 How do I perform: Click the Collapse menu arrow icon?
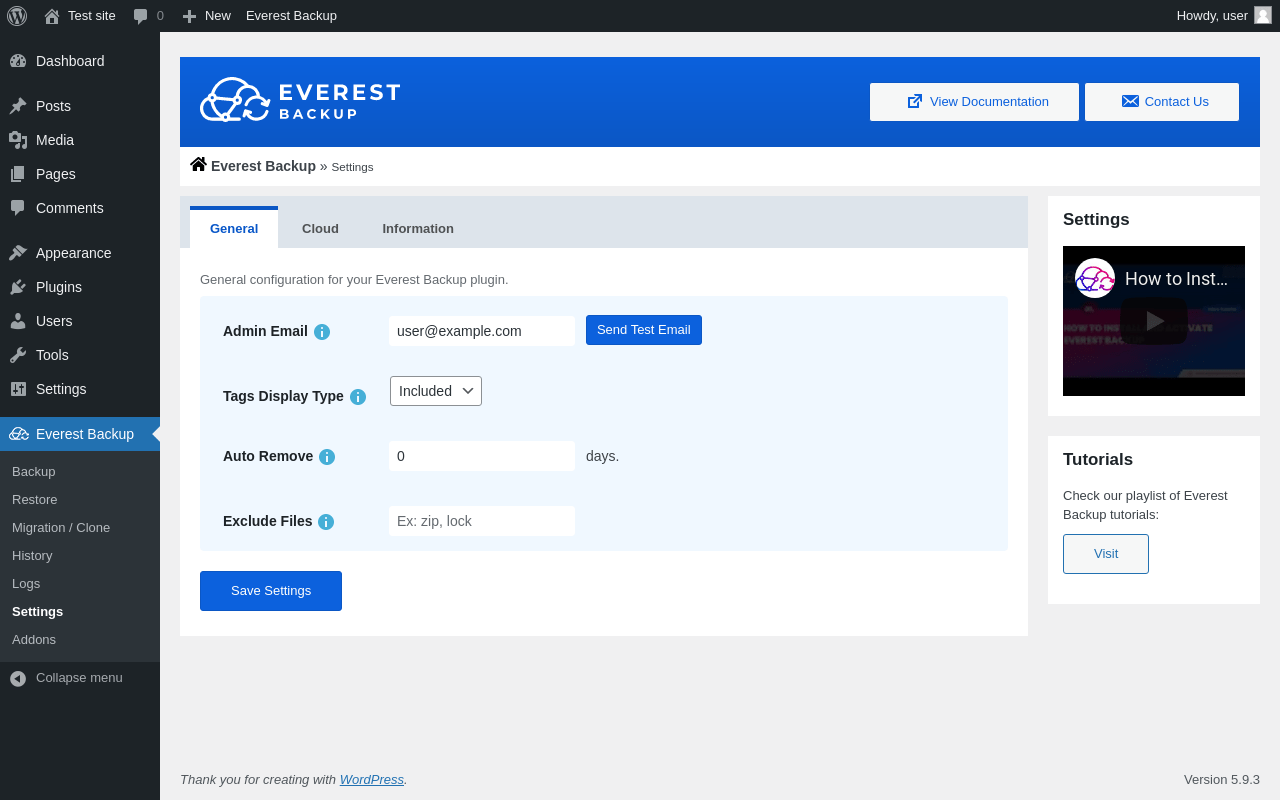tap(18, 678)
